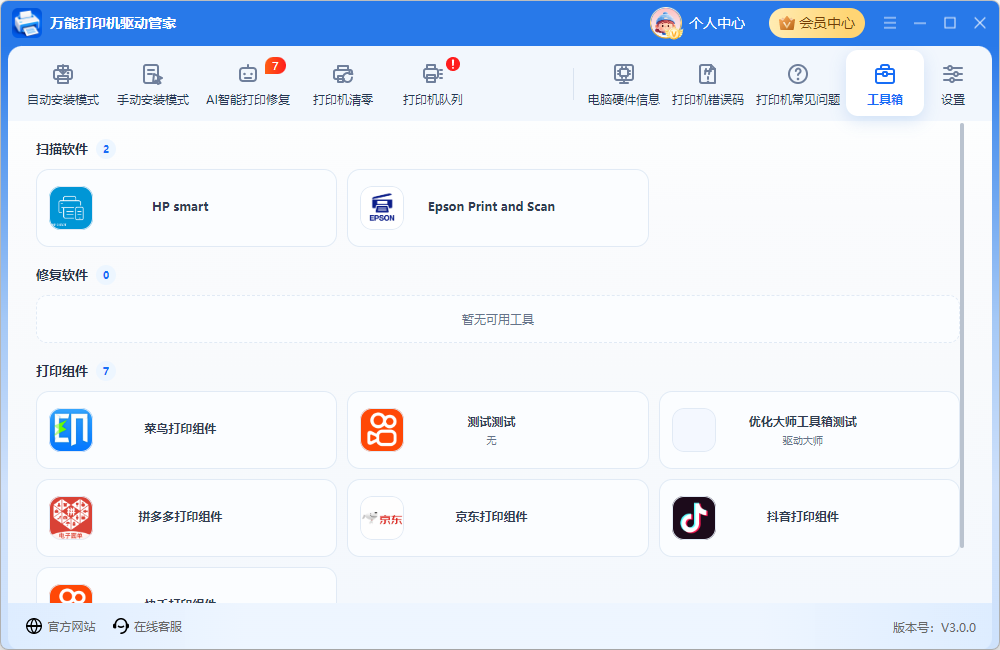Select 菜鸟打印组件 text
Screen dimensions: 1000x650
(180, 429)
